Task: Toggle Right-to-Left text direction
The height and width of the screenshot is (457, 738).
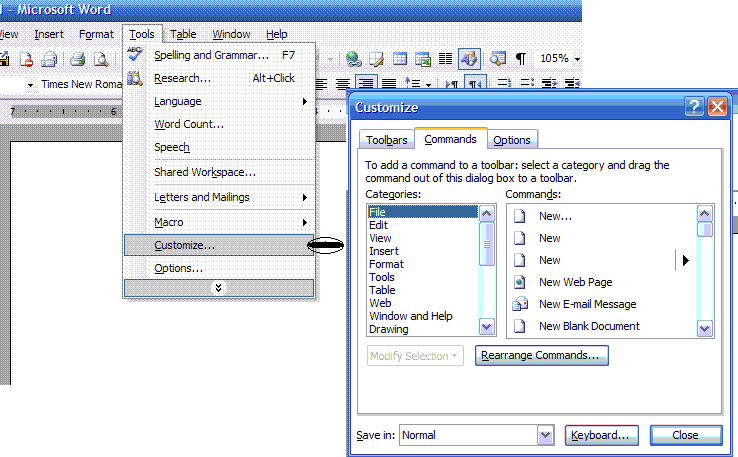Action: click(x=475, y=83)
